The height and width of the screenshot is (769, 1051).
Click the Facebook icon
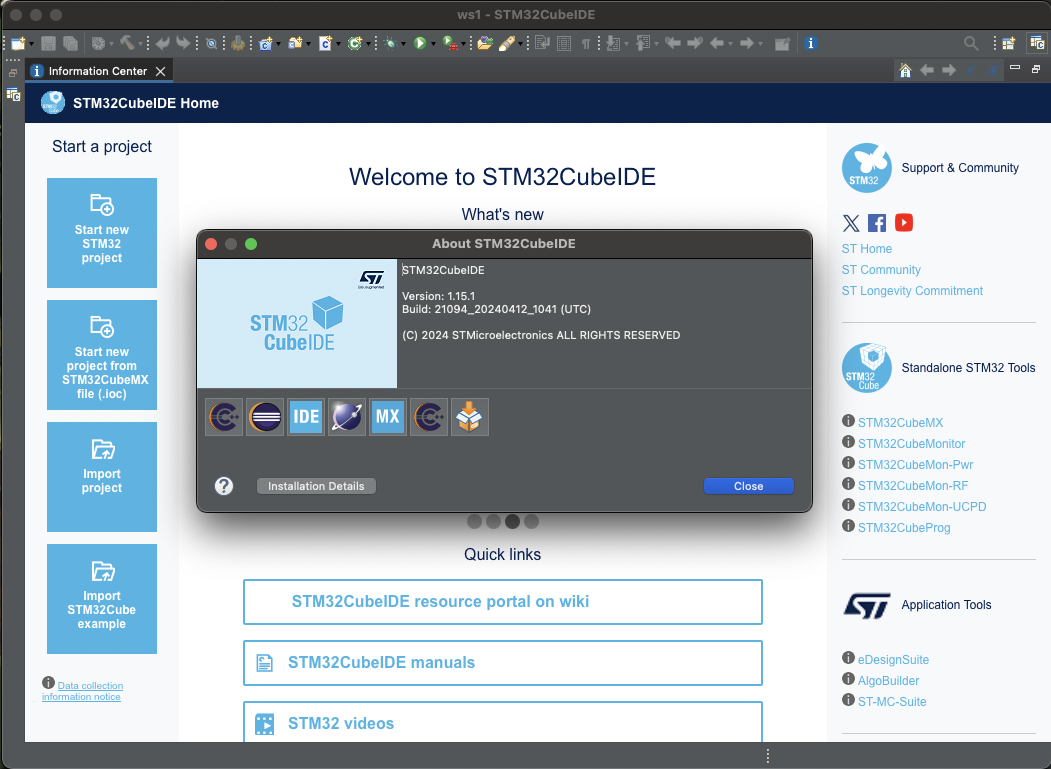click(877, 223)
